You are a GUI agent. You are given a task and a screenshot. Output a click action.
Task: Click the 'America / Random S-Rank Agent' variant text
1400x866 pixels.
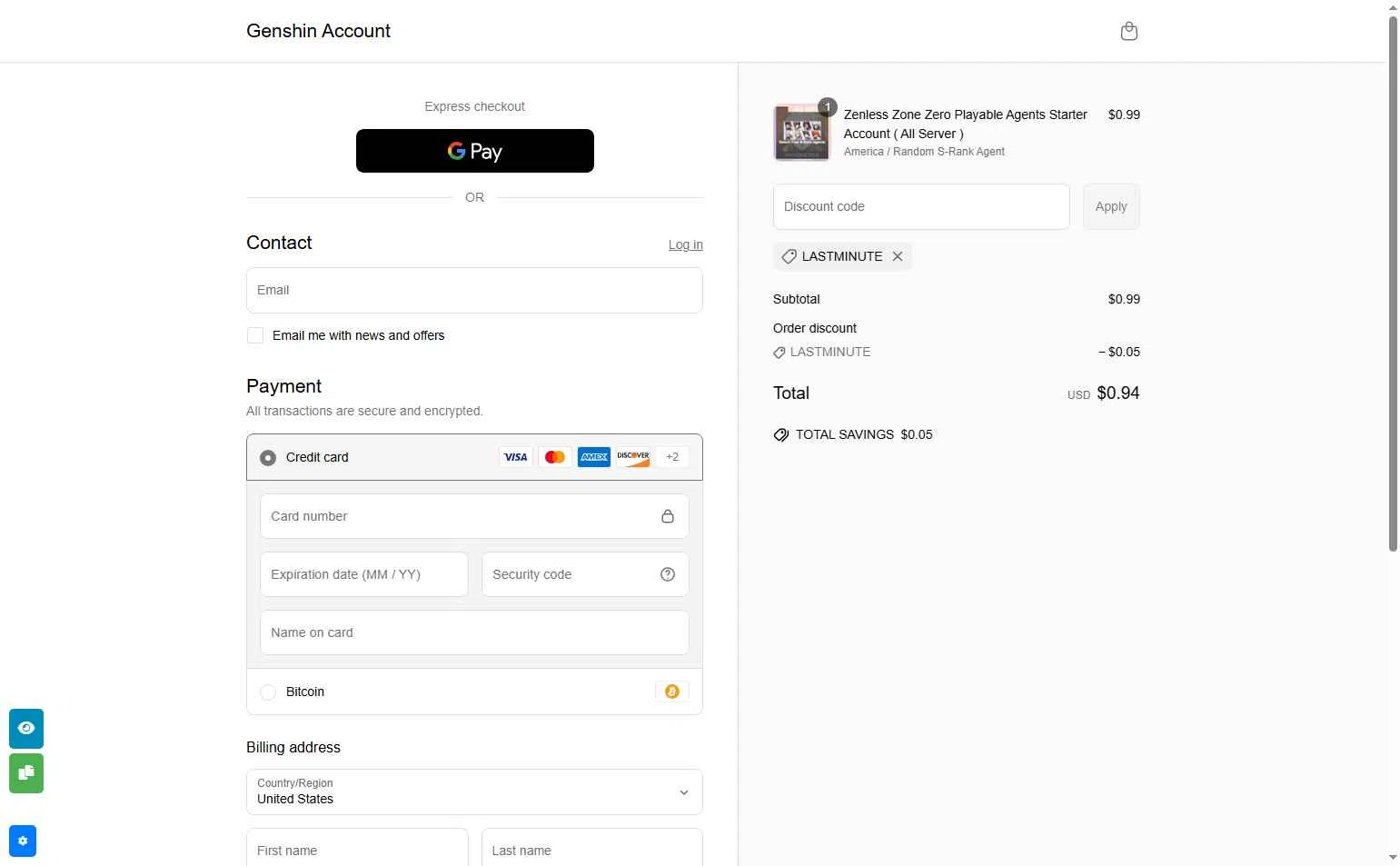[x=924, y=152]
